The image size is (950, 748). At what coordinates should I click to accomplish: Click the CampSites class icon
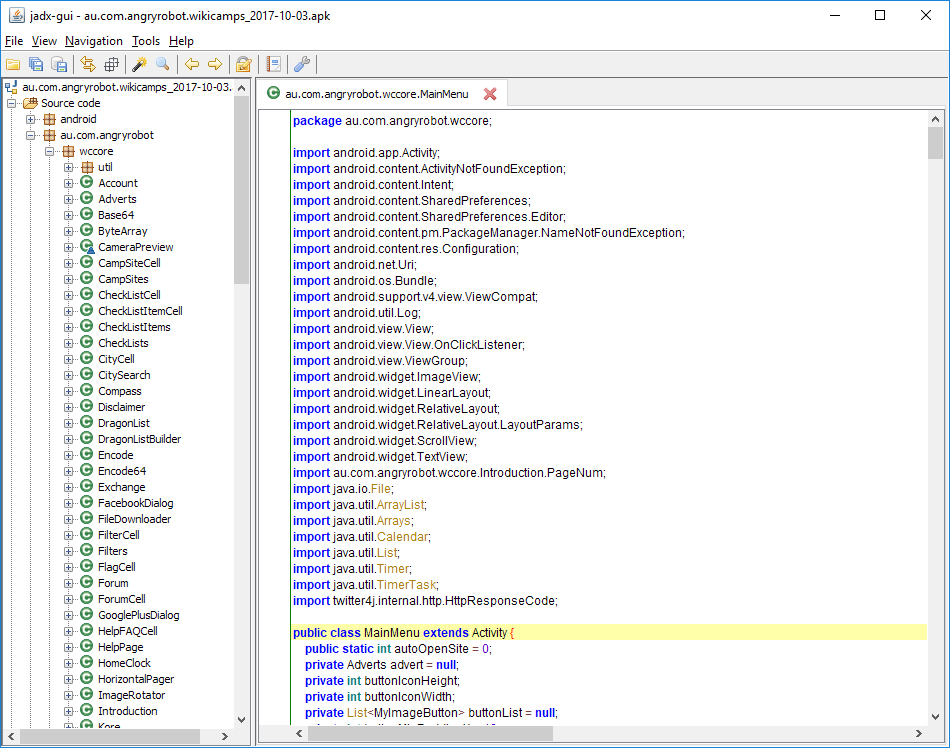pos(87,279)
